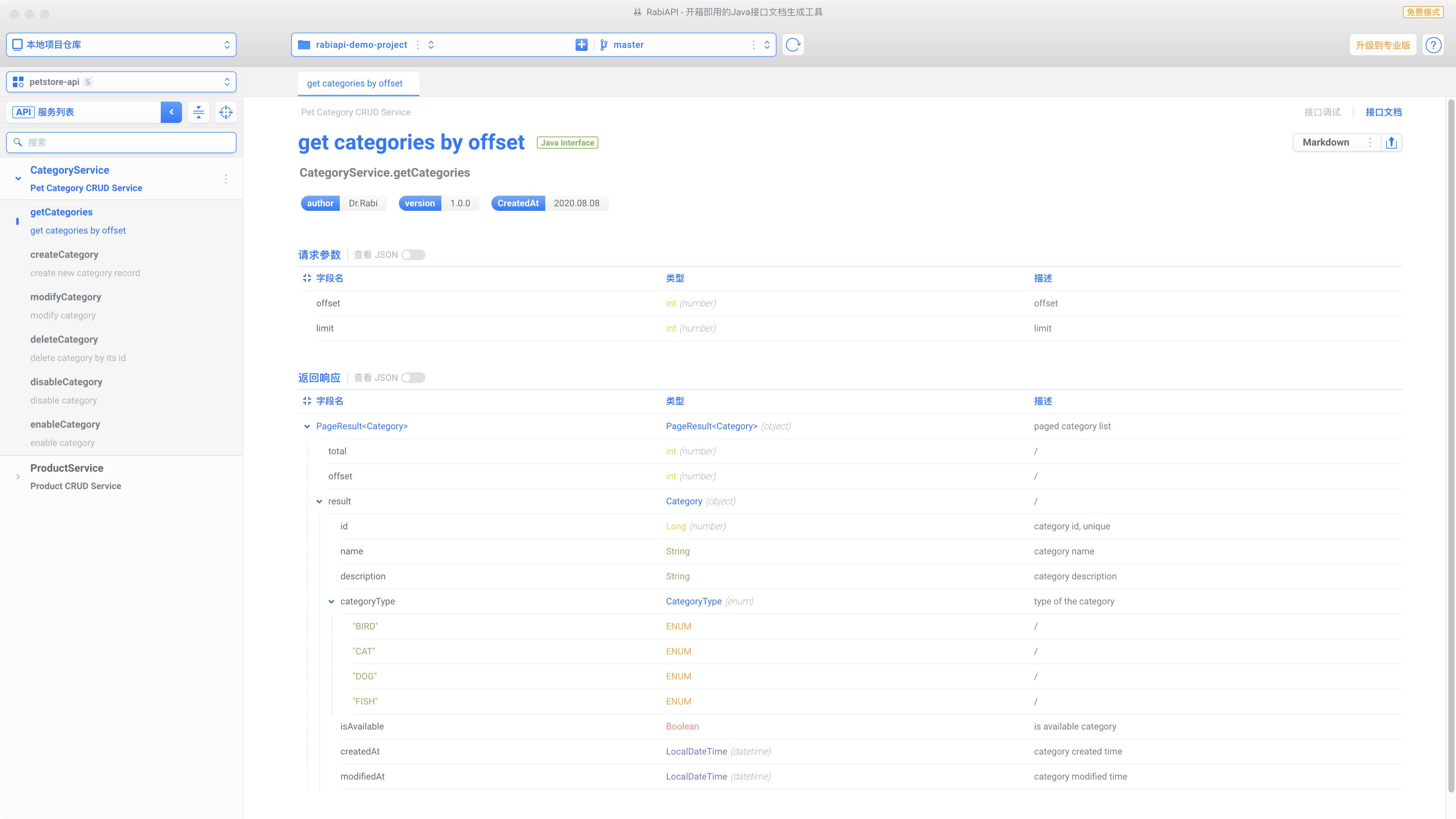Click the help question mark icon

pyautogui.click(x=1433, y=45)
